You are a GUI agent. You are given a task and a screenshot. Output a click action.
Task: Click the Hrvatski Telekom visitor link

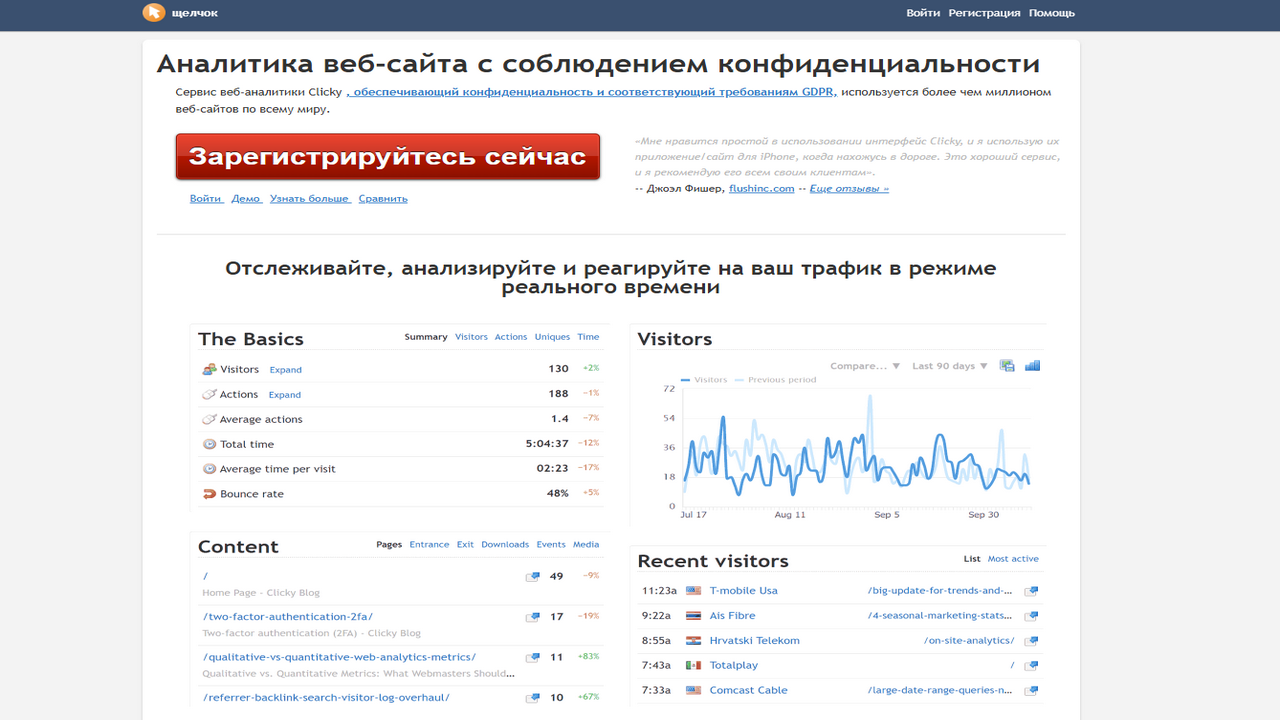755,641
